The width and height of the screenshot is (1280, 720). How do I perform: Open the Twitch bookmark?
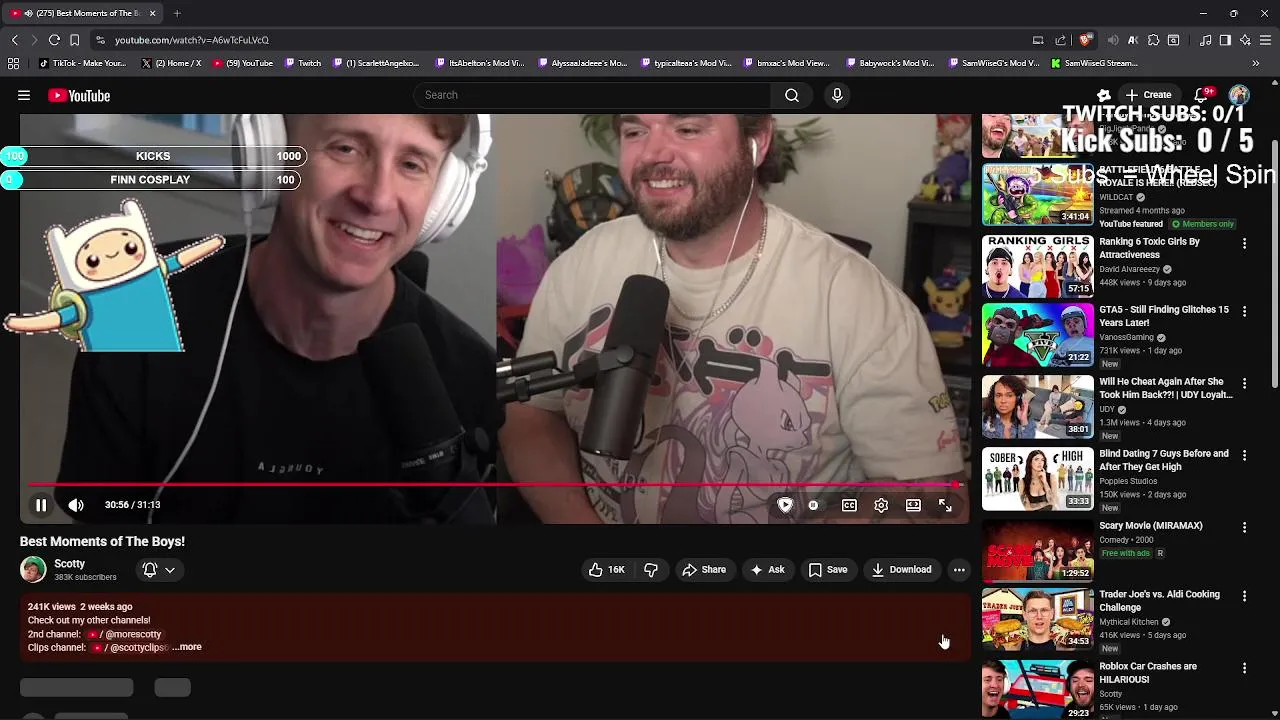pyautogui.click(x=303, y=63)
